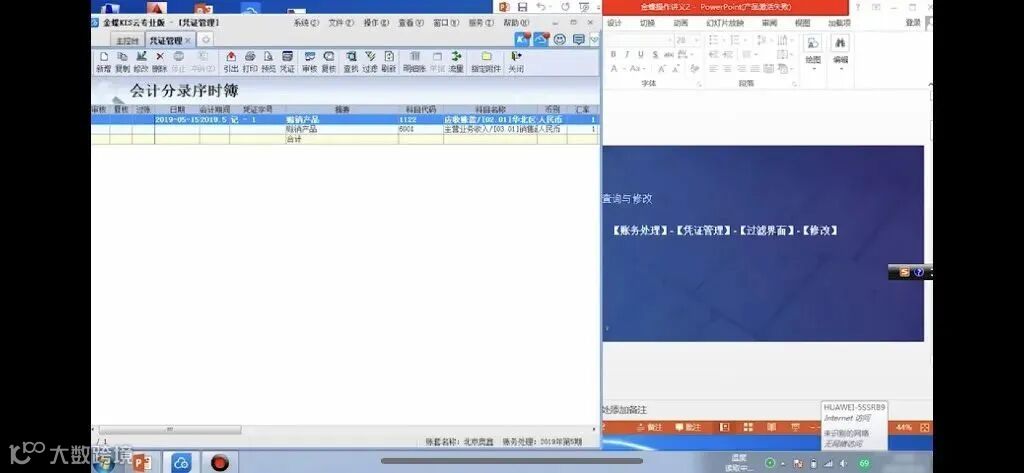The height and width of the screenshot is (473, 1024).
Task: Click 备注 notes button in PowerPoint status bar
Action: 650,427
